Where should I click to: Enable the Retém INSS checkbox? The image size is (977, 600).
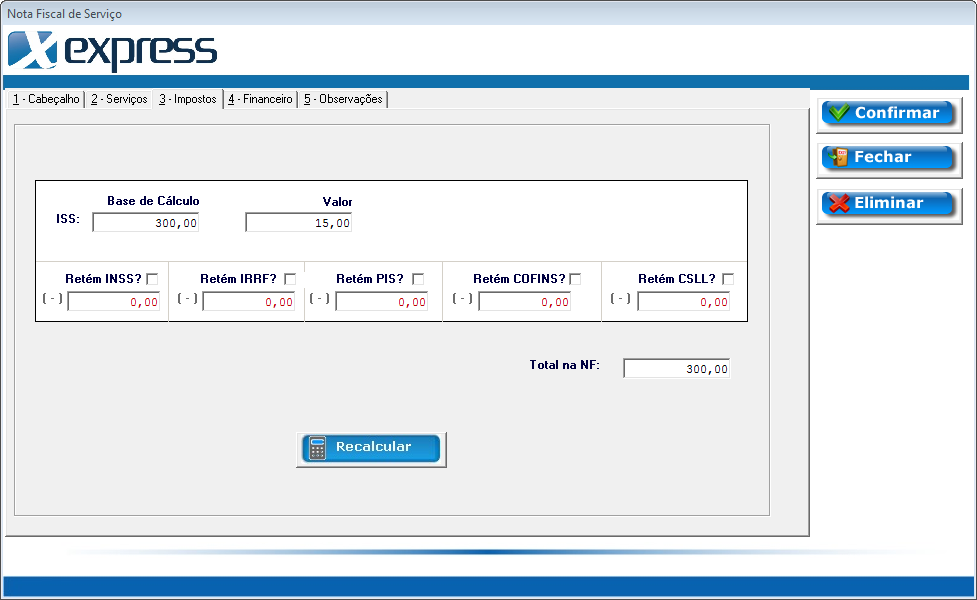click(x=152, y=279)
